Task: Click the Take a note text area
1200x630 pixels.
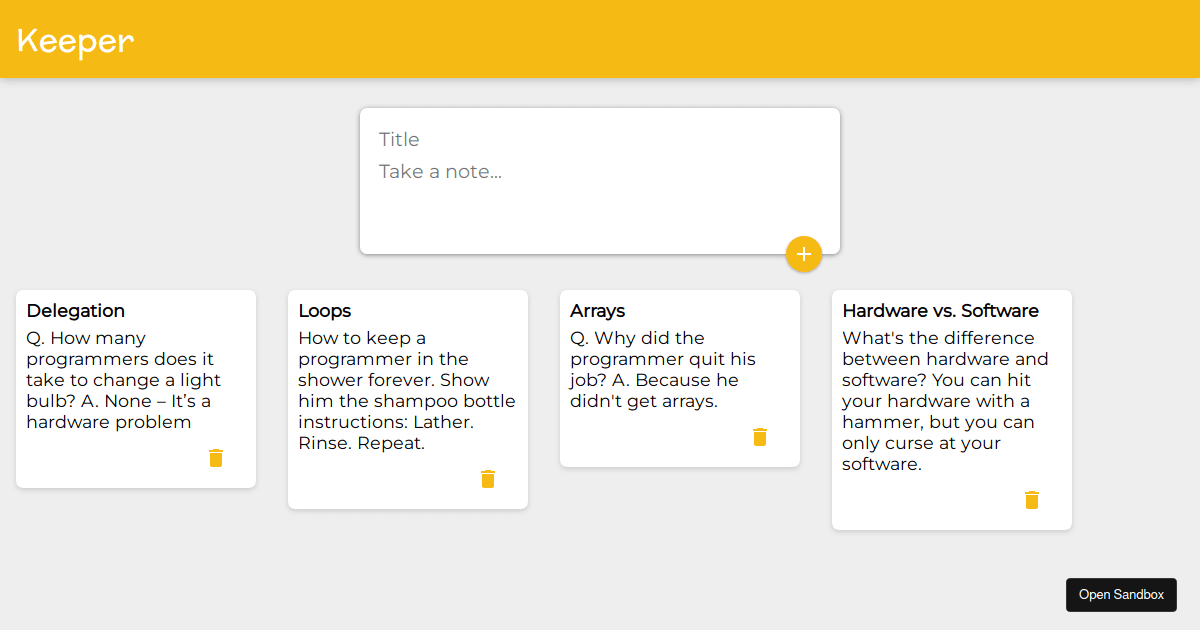Action: (x=500, y=171)
